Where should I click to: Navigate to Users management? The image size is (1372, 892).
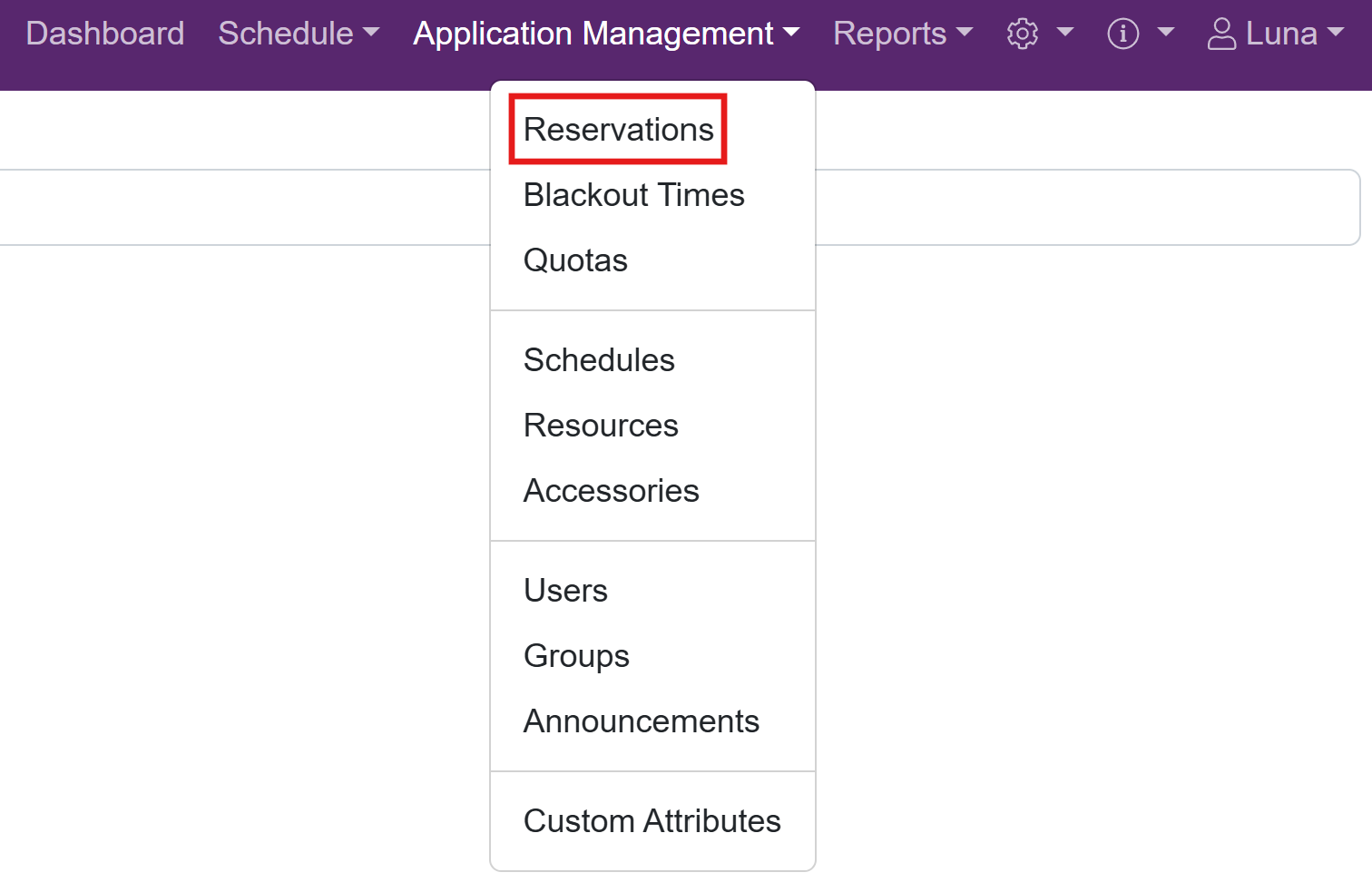point(565,591)
